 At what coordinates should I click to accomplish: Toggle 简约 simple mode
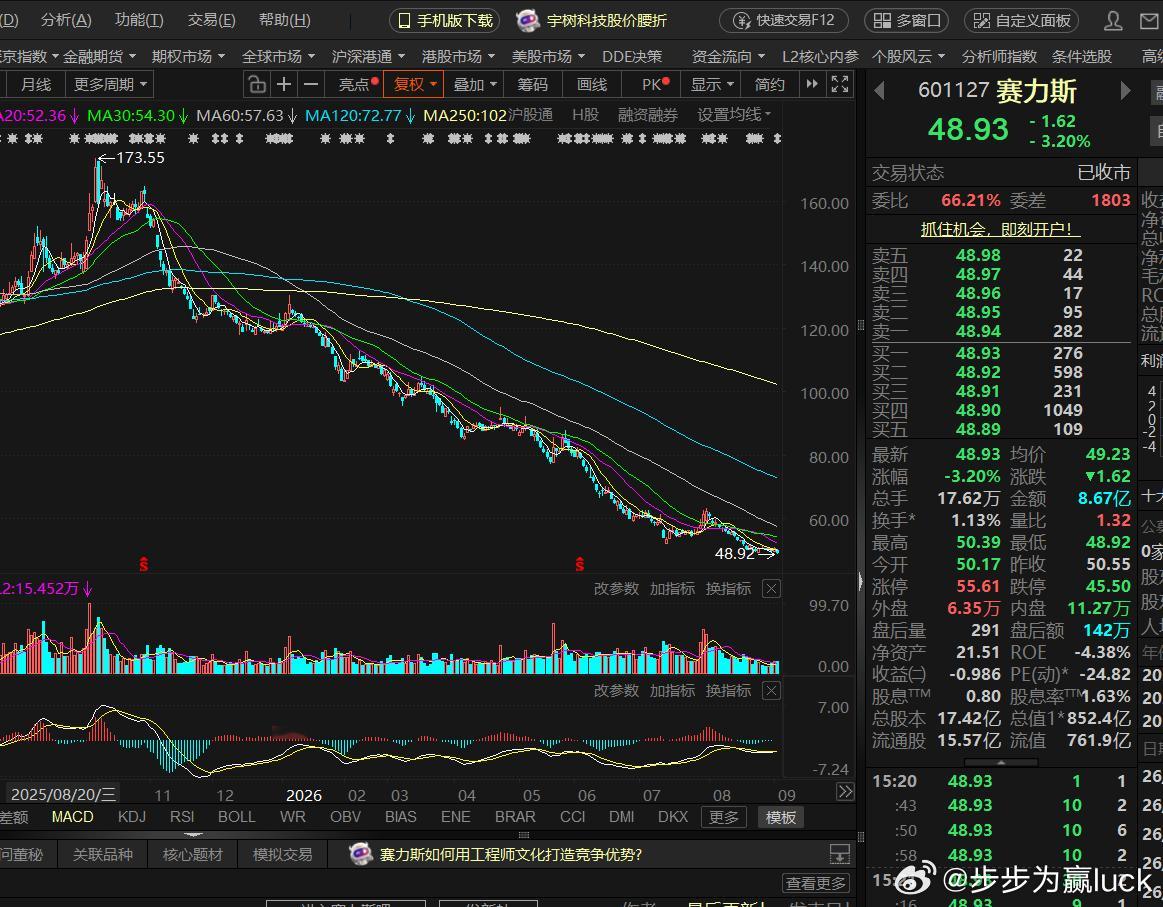click(769, 85)
